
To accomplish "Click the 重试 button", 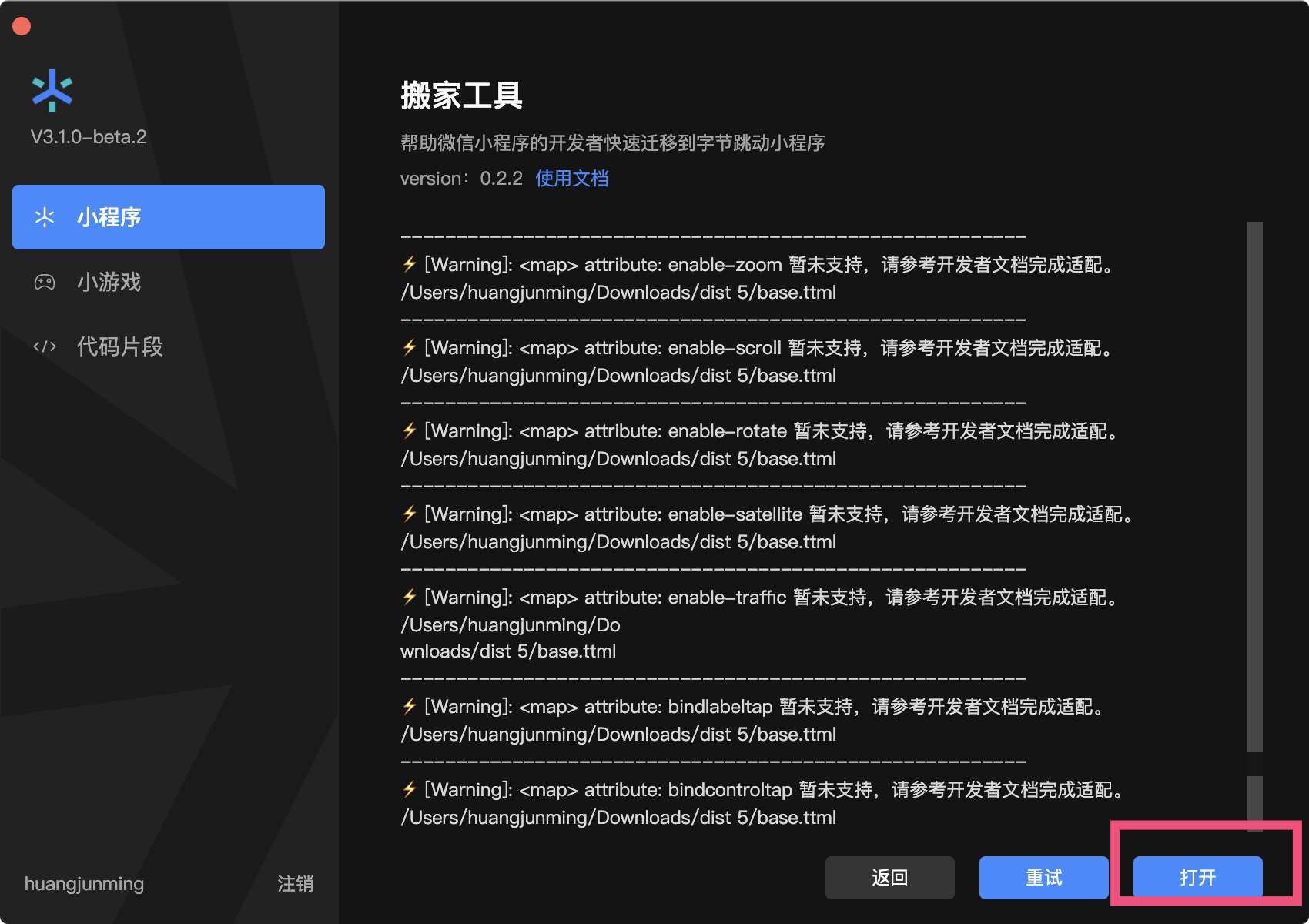I will [x=1044, y=878].
